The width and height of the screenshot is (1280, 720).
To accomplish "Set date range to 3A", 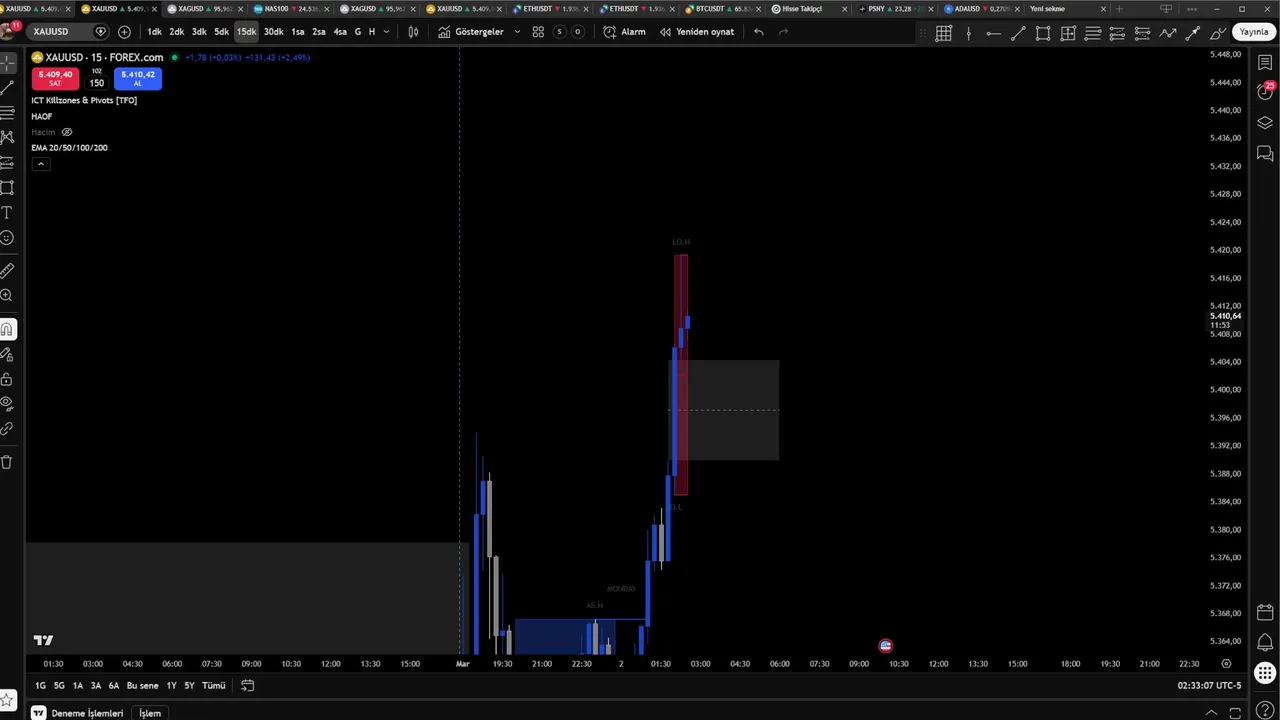I will pyautogui.click(x=96, y=686).
